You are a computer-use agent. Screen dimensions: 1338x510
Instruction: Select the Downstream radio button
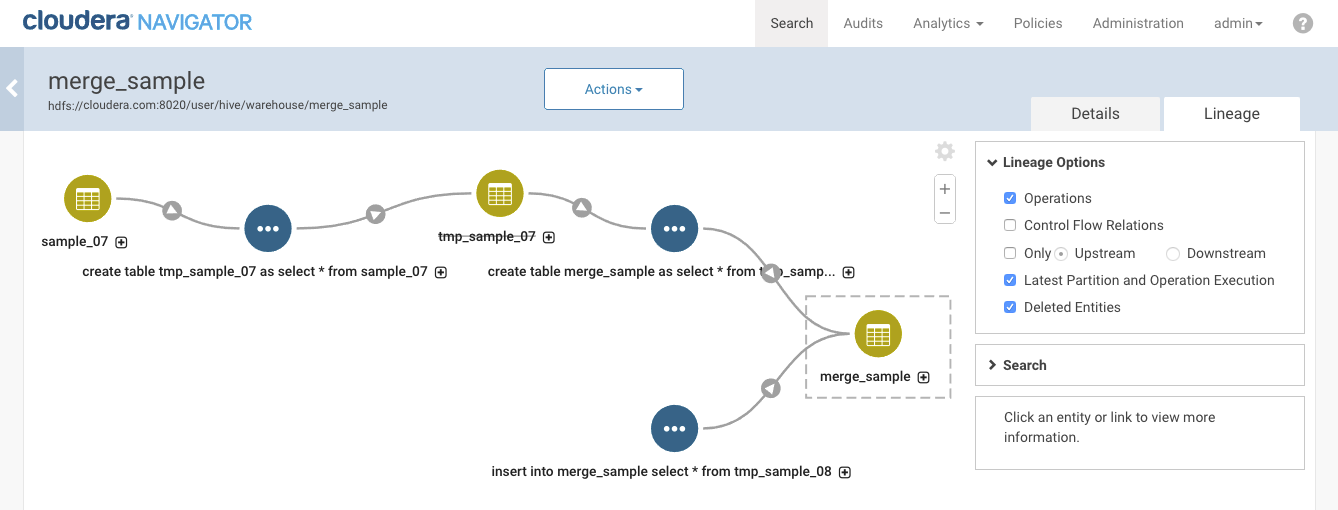click(x=1173, y=253)
